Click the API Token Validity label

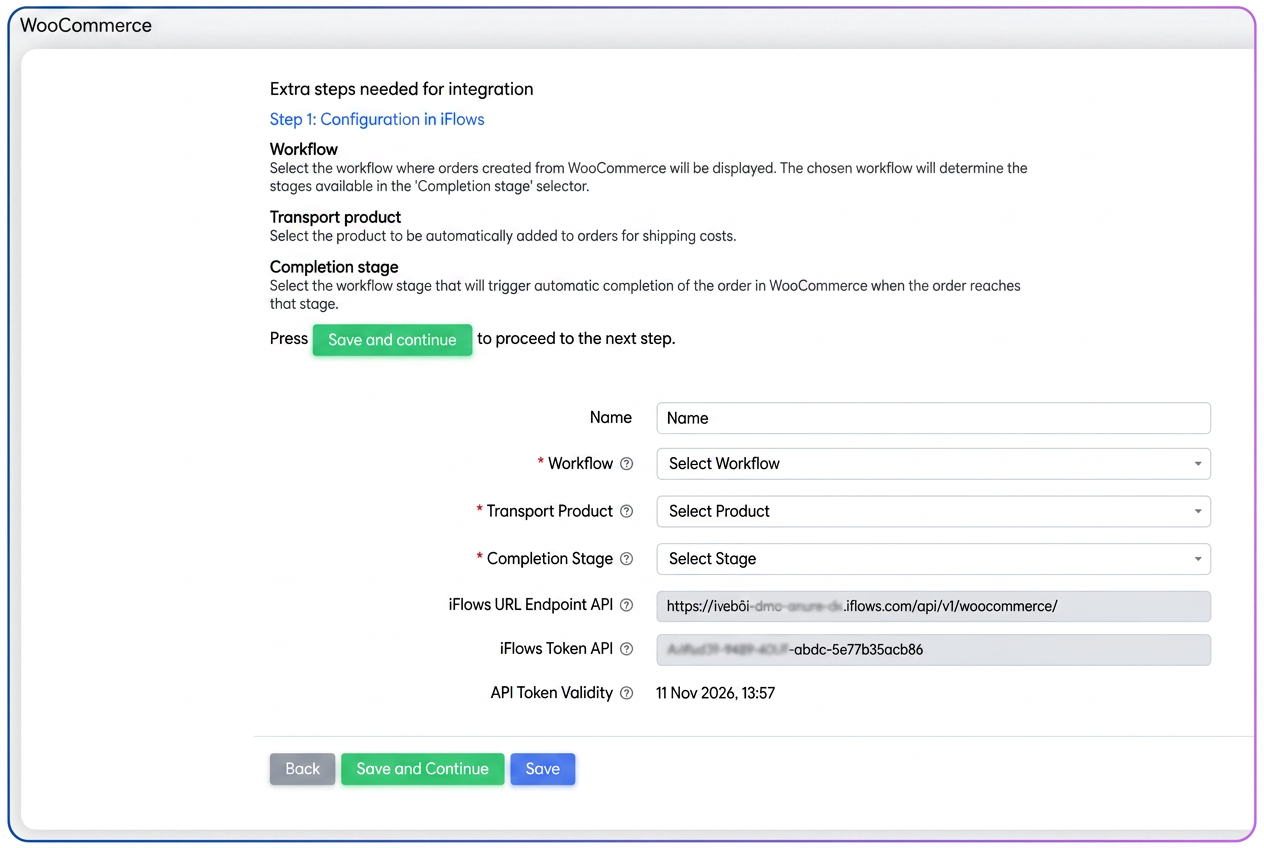(551, 693)
